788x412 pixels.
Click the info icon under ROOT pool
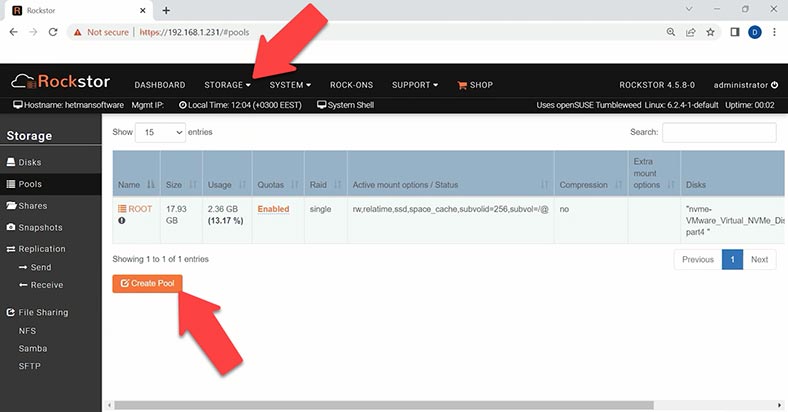click(x=122, y=221)
